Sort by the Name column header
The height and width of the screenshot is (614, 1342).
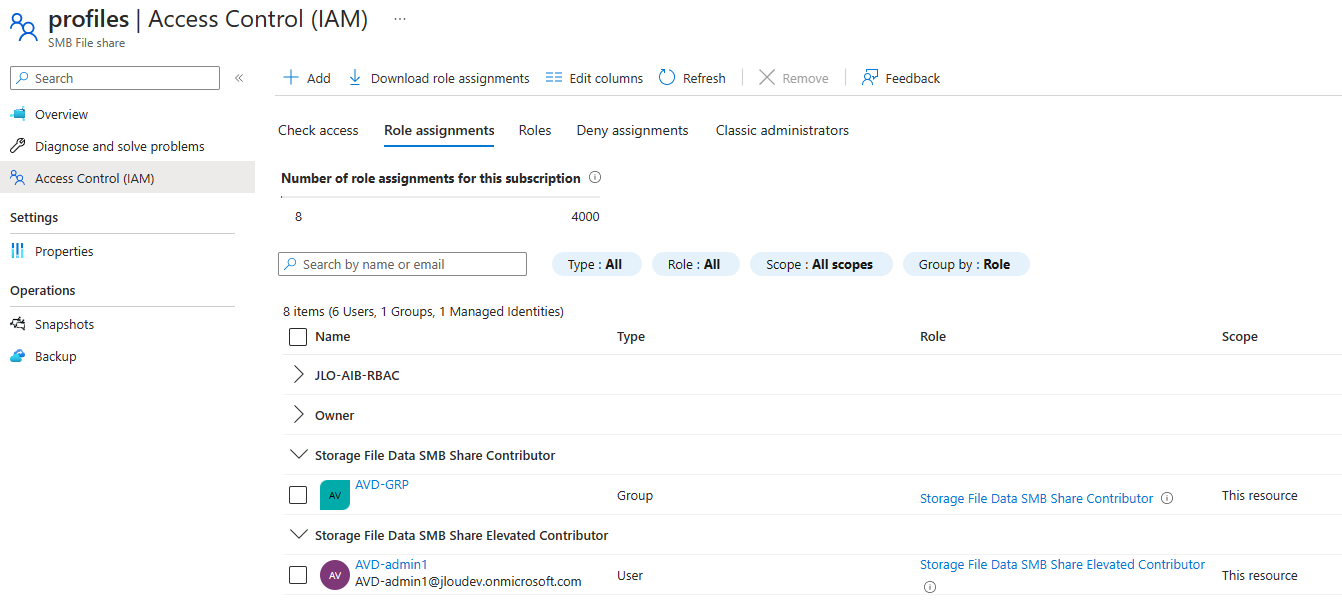coord(333,337)
